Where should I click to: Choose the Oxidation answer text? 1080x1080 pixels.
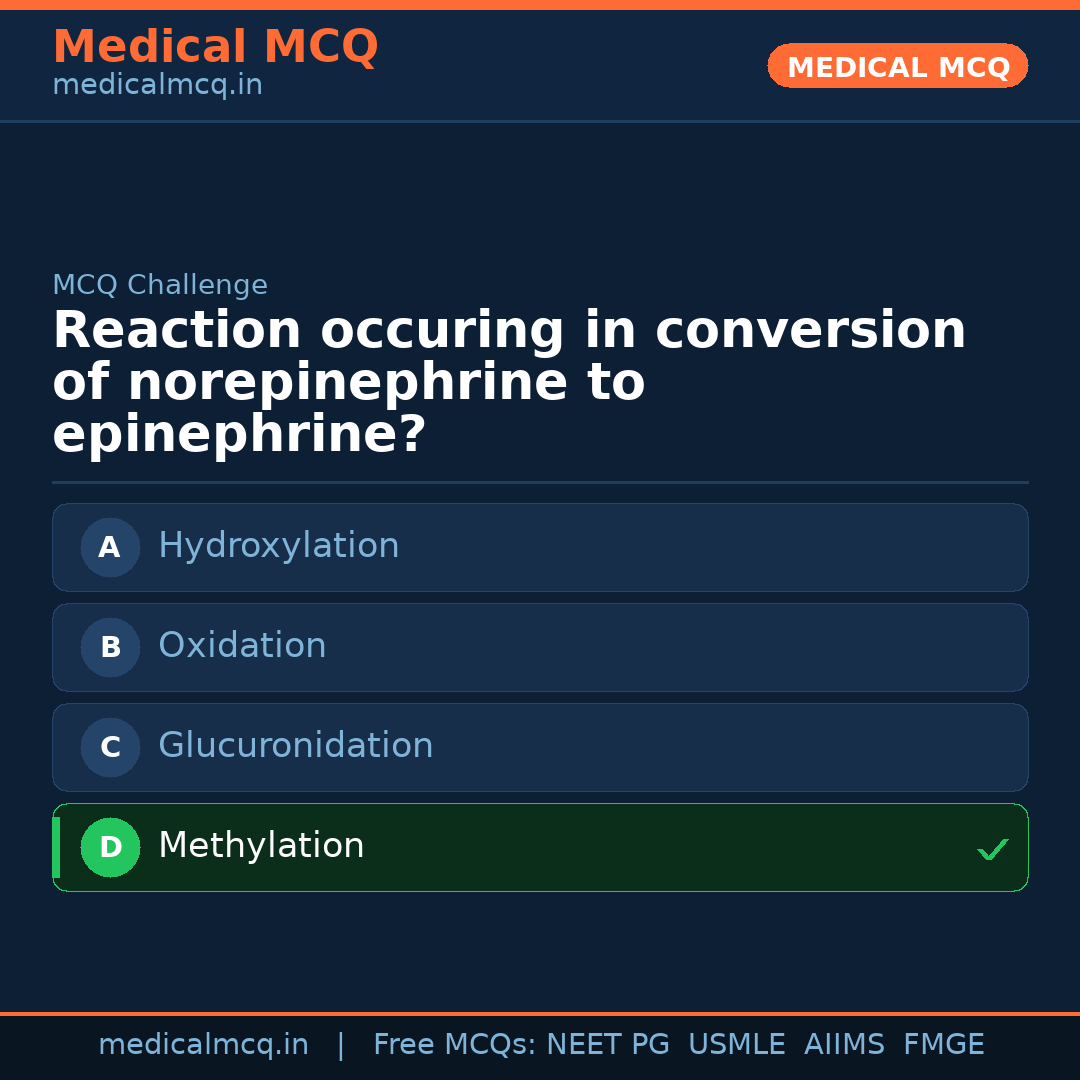click(242, 646)
